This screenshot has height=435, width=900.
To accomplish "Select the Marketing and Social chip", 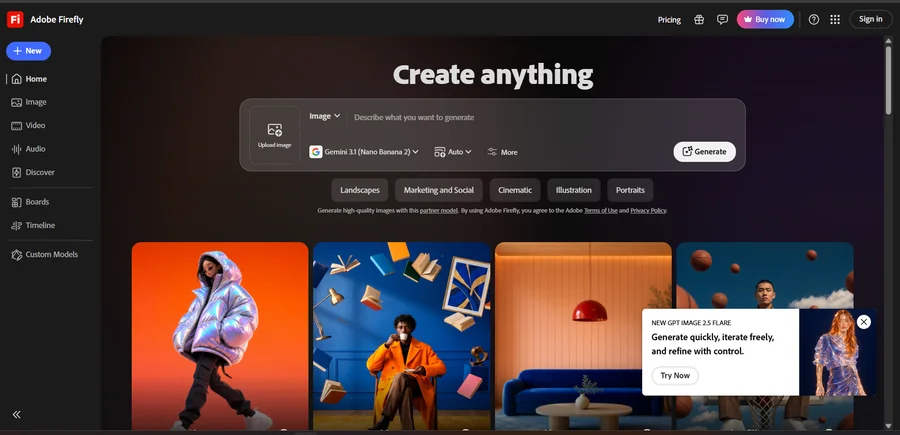I will [x=439, y=190].
